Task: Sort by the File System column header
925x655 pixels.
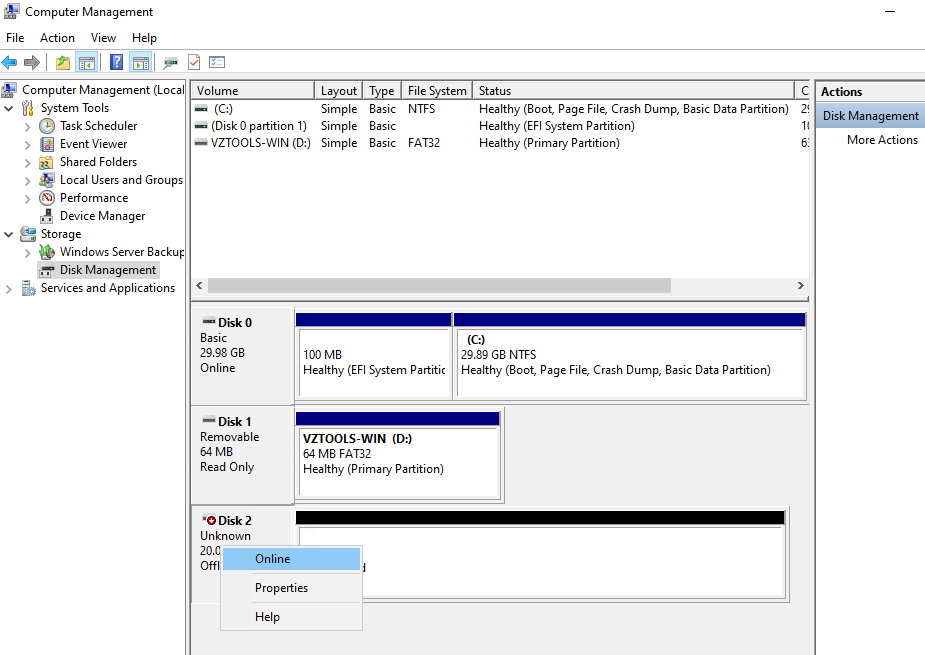Action: 437,91
